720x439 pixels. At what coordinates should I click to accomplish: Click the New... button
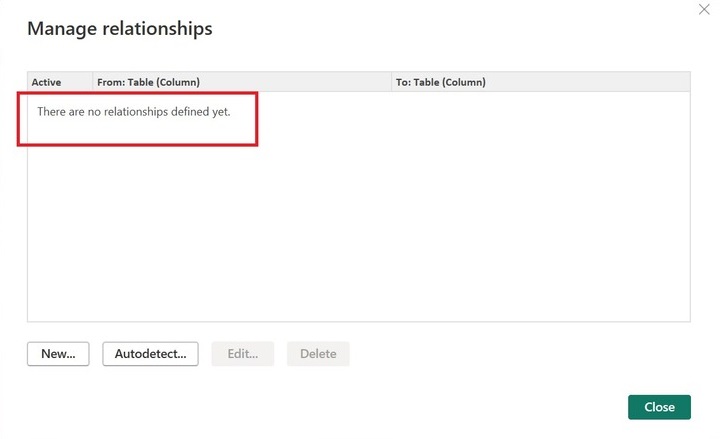58,354
